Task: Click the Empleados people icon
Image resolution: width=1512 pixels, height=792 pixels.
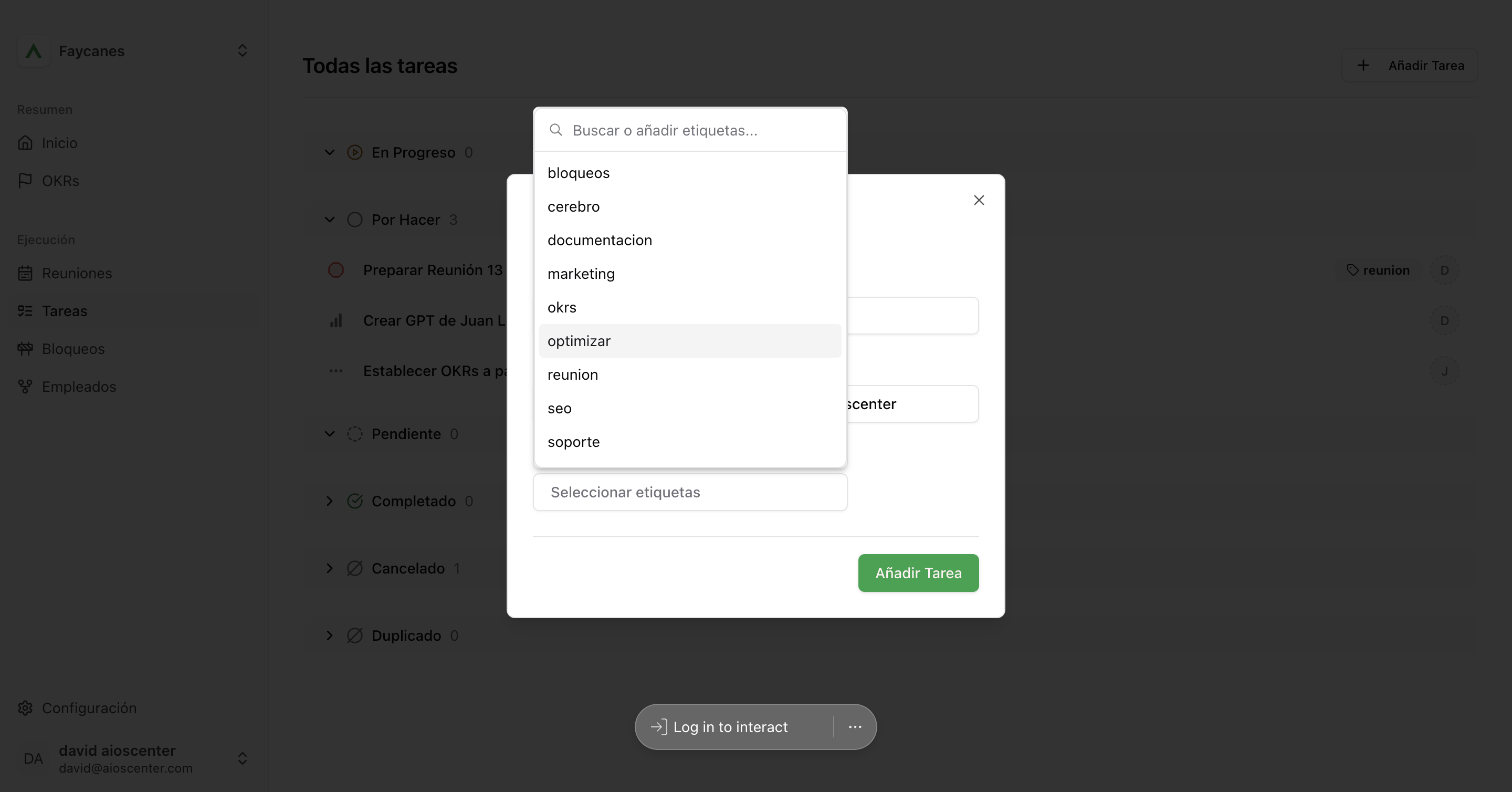Action: 25,387
